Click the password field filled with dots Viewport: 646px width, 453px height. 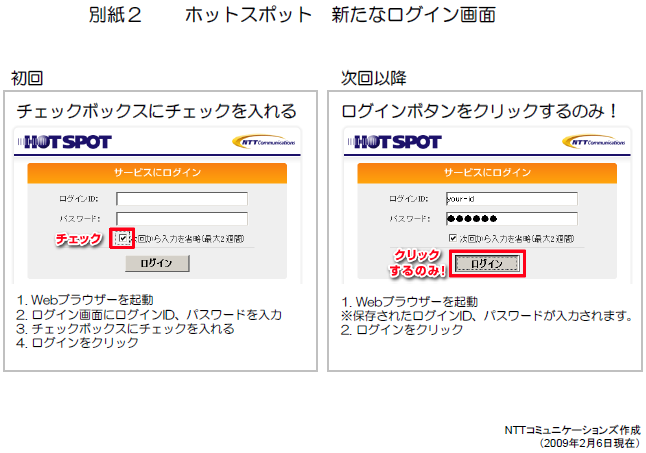512,219
